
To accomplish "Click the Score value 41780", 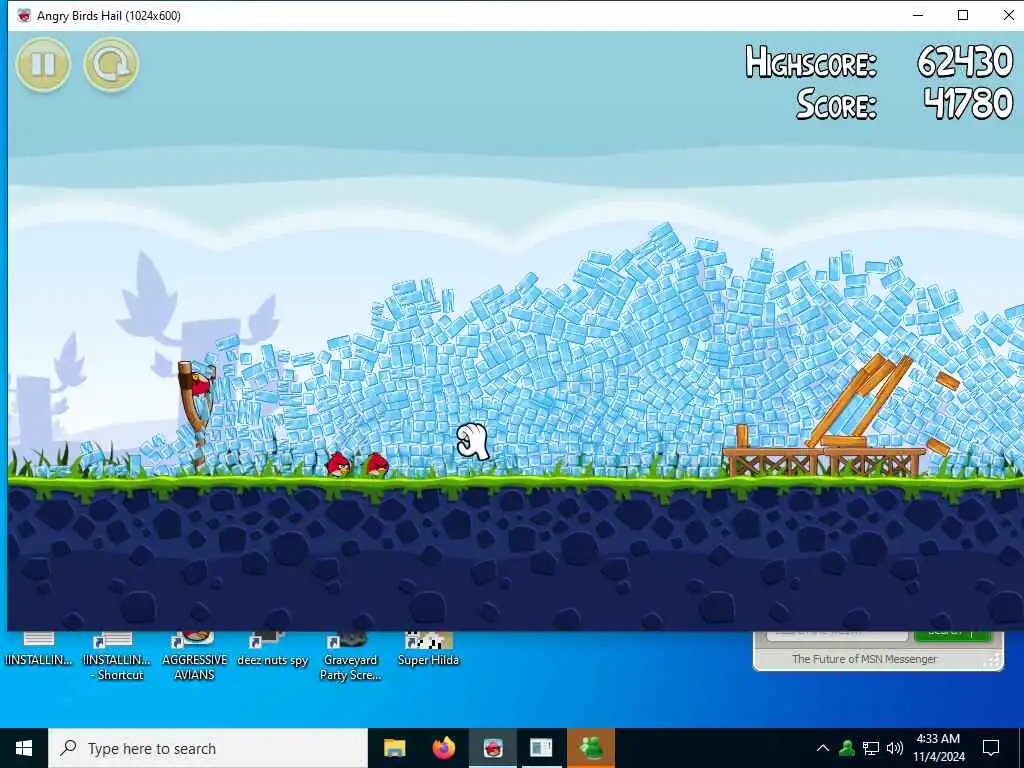I will tap(968, 103).
